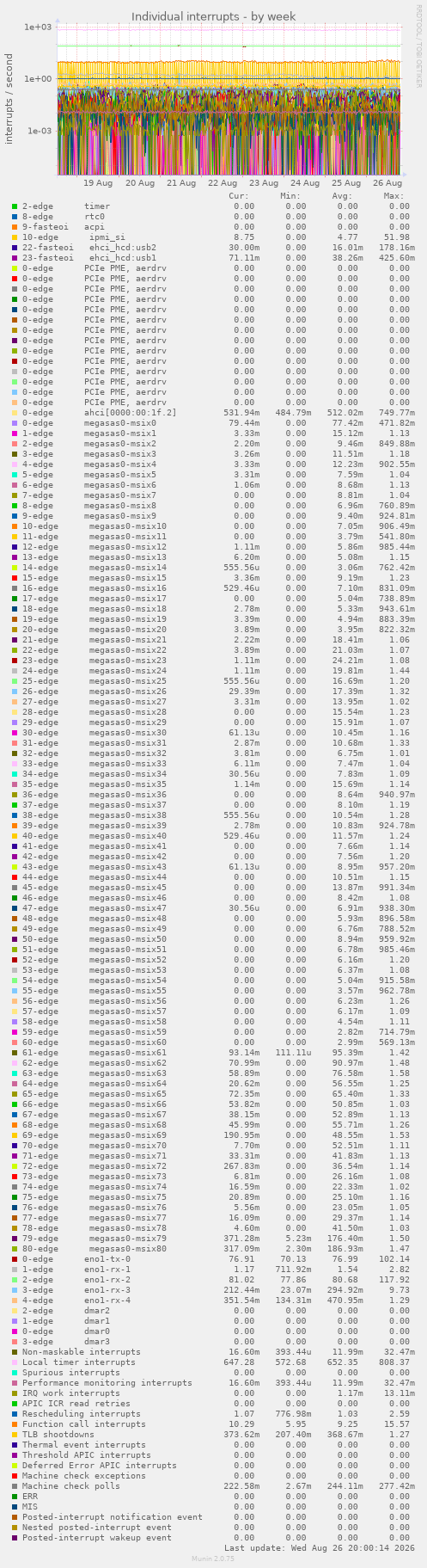Click the 22 Aug date on the axis
Screen dimensions: 427x1568
click(x=223, y=183)
